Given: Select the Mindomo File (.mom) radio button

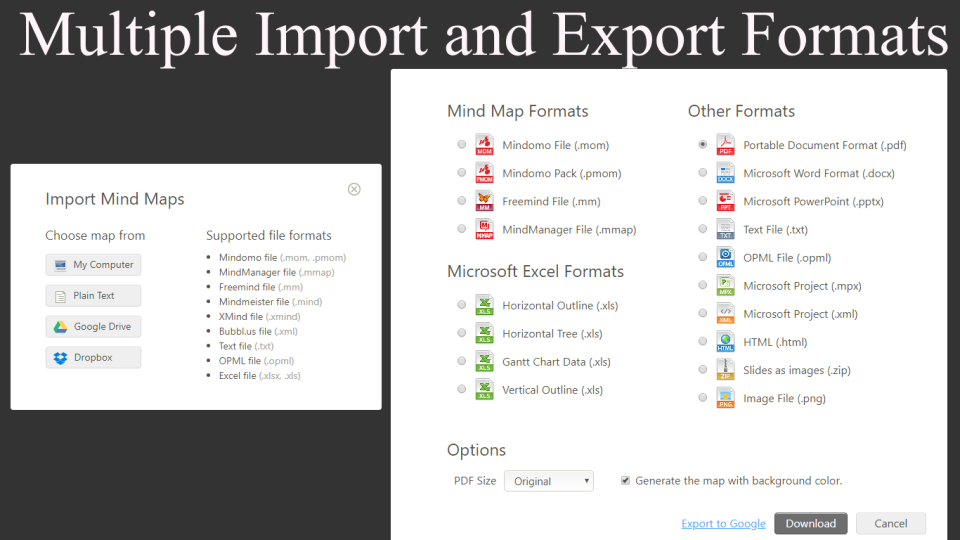Looking at the screenshot, I should pos(462,144).
